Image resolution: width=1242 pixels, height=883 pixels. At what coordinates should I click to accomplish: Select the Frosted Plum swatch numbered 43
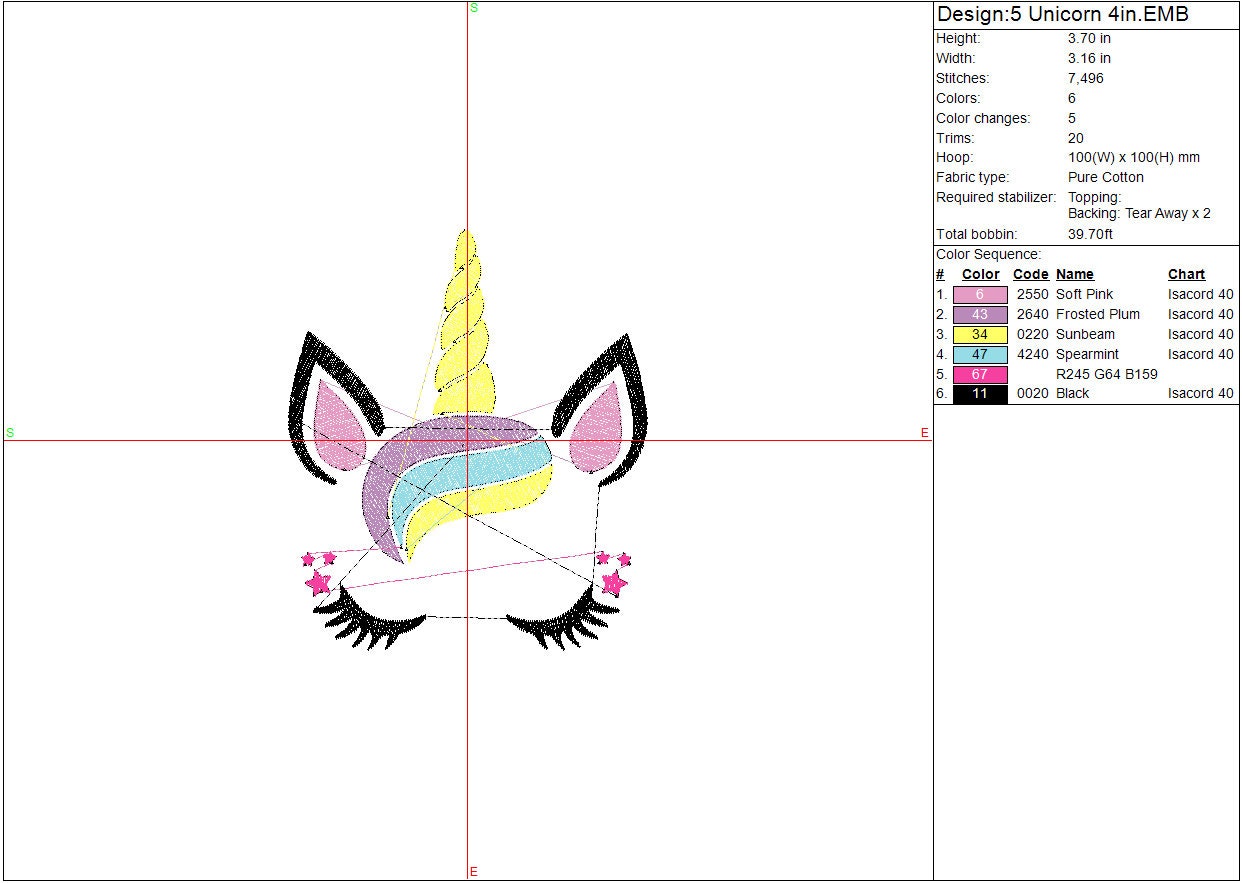point(979,314)
